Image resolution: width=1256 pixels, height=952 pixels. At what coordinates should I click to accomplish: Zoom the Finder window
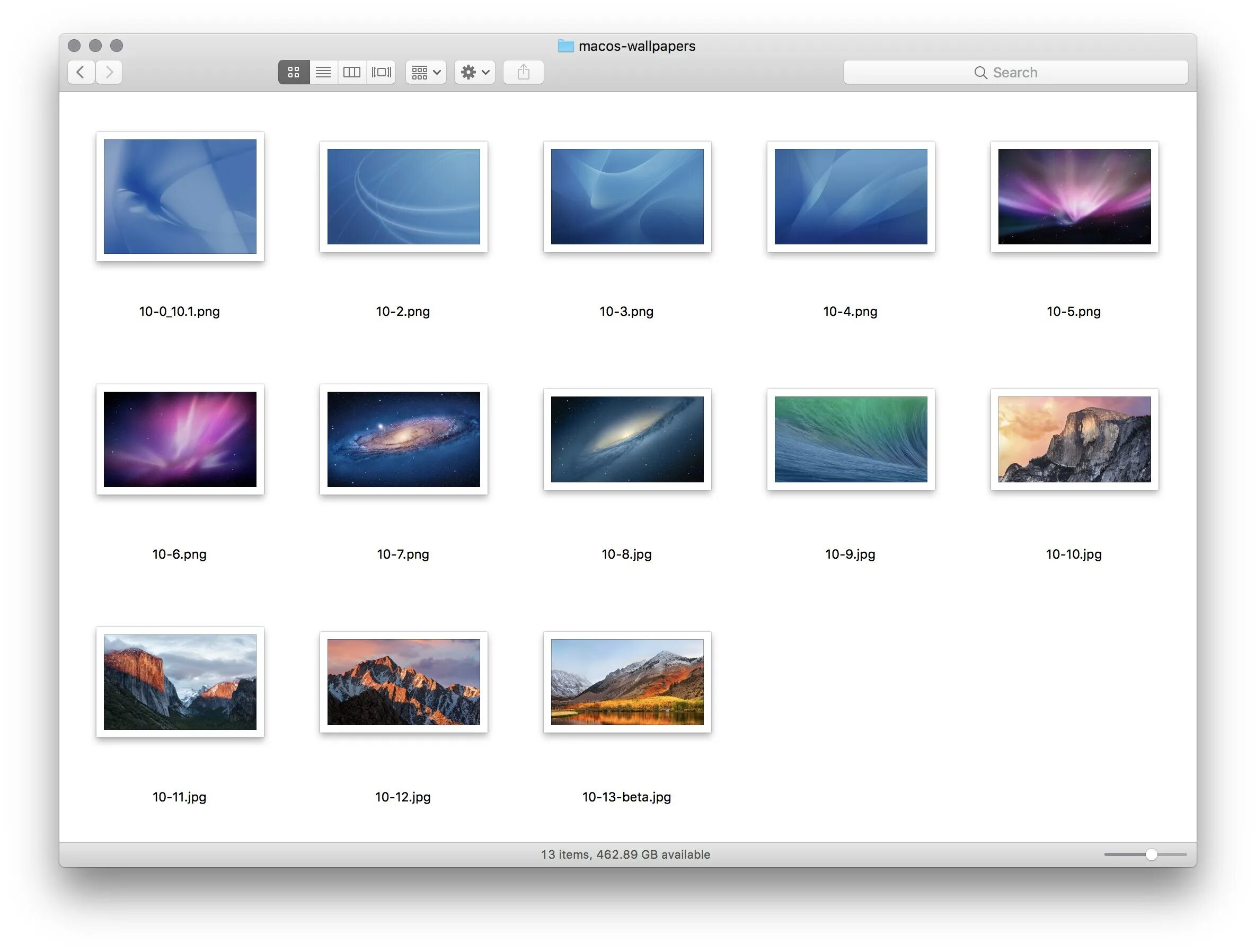tap(117, 46)
